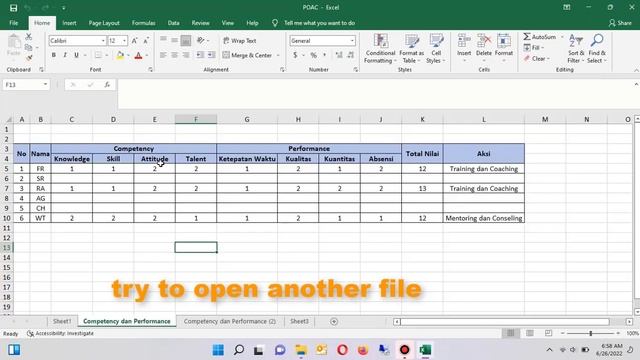Open Conditional Formatting
Screen dimensions: 640x360
pos(380,49)
